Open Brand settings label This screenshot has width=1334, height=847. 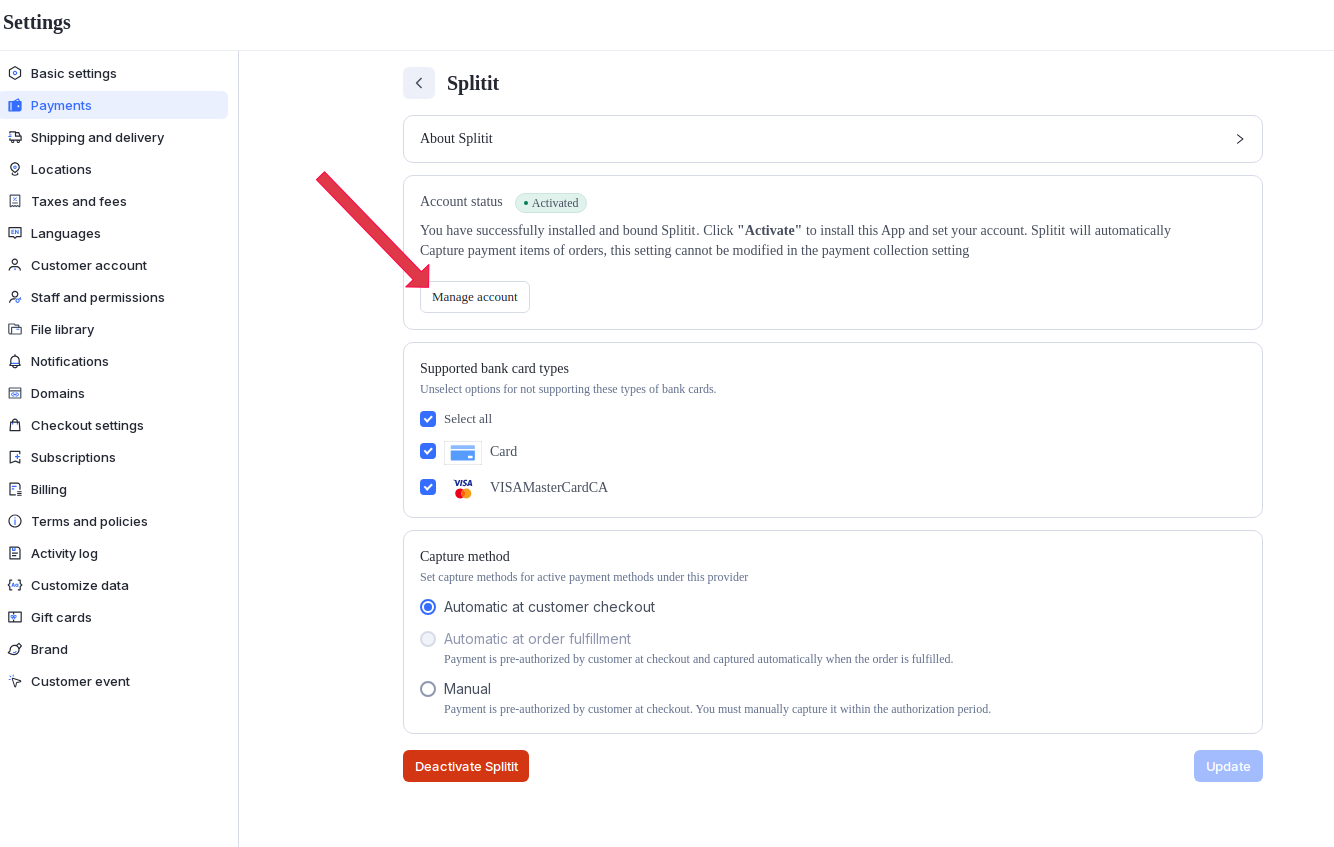tap(49, 649)
